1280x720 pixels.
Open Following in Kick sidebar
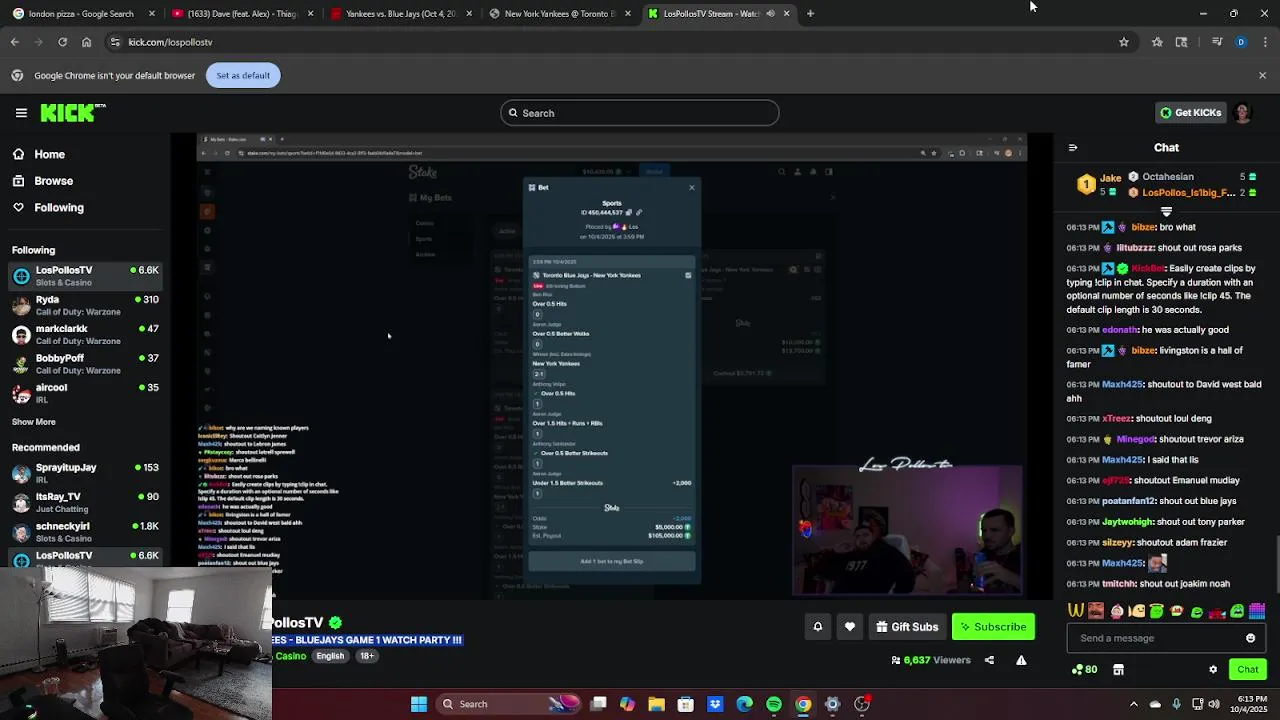point(59,207)
